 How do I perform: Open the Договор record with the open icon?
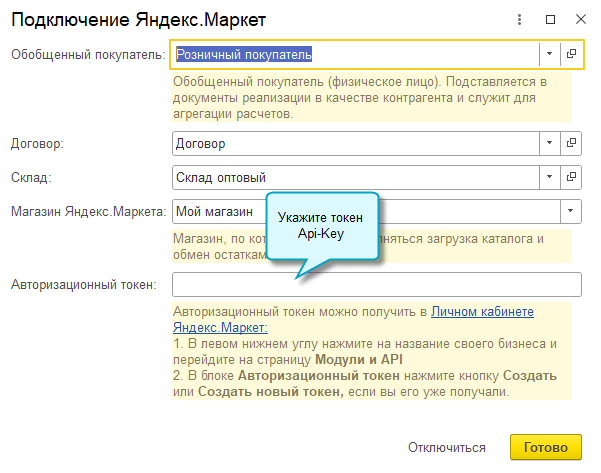coord(571,143)
